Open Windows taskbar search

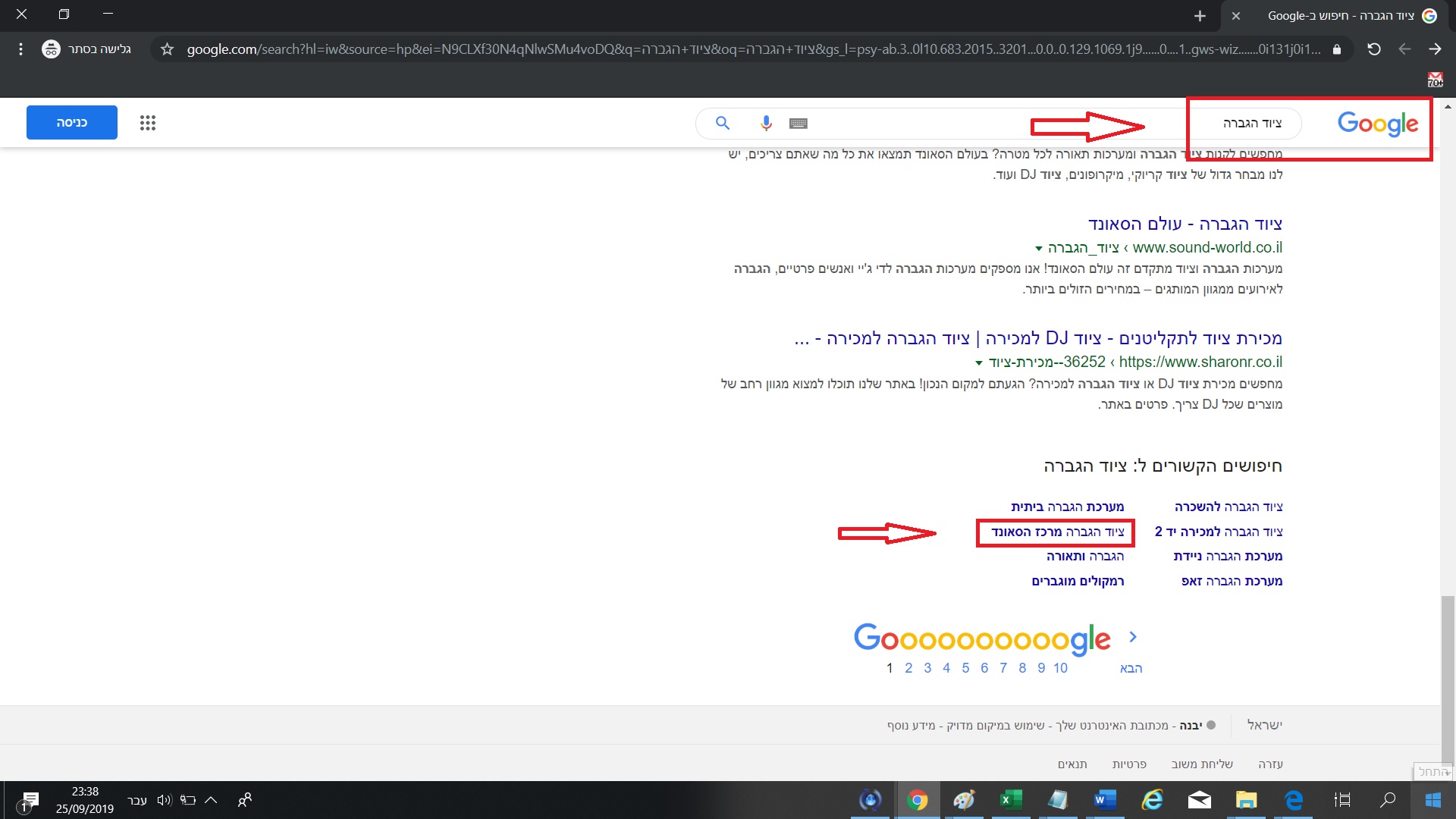pos(1388,800)
